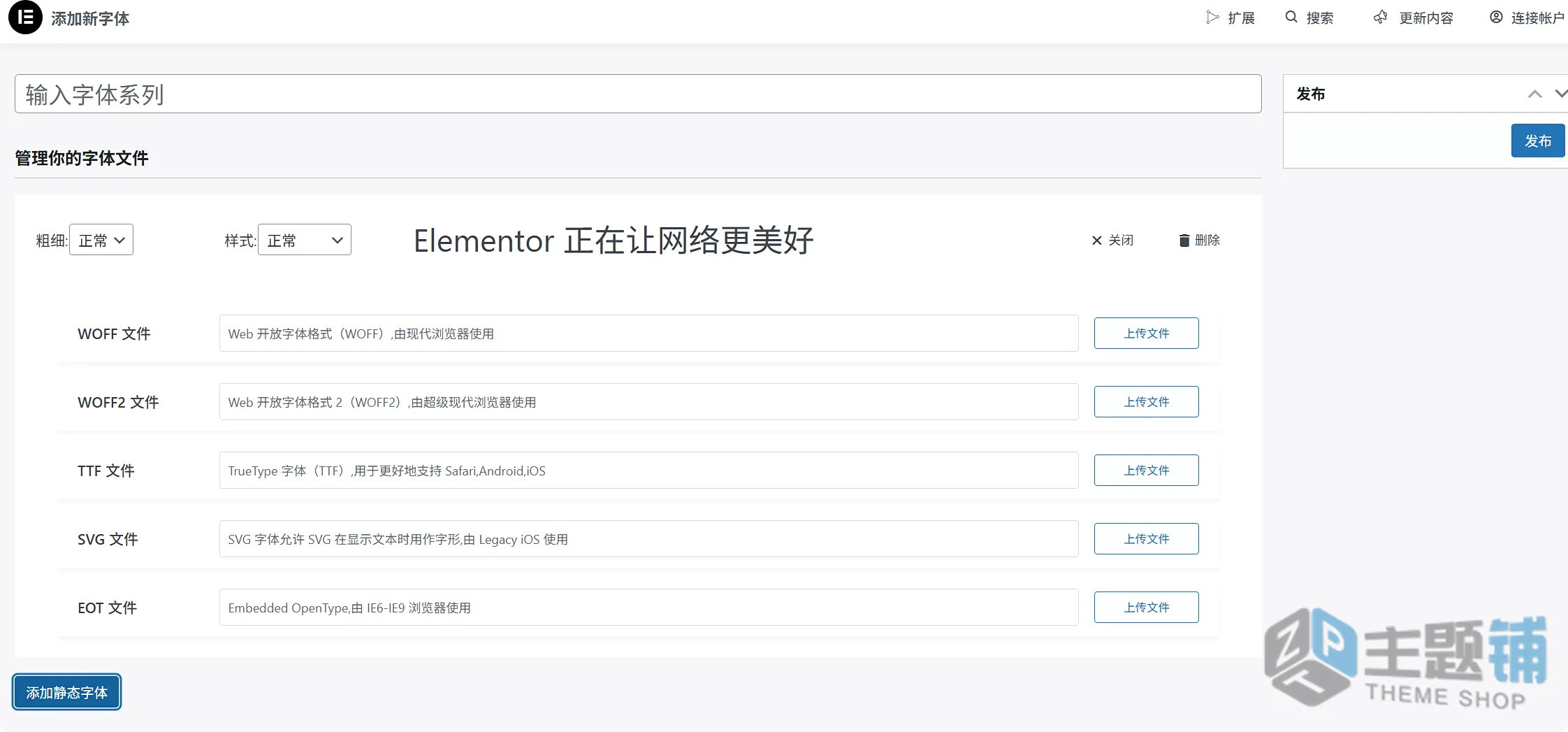Viewport: 1568px width, 732px height.
Task: Click the WOFF2 file URL field
Action: pyautogui.click(x=648, y=402)
